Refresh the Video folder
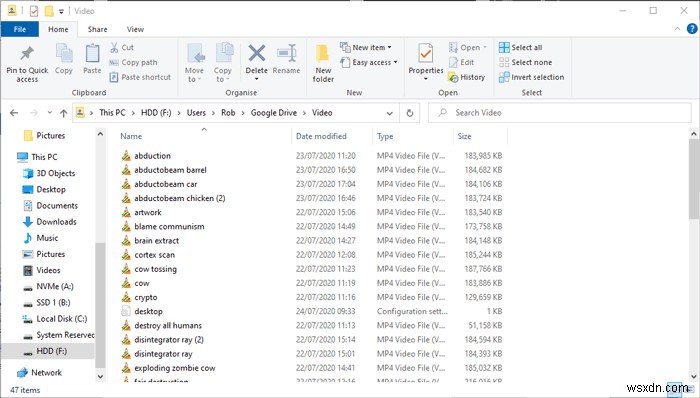Image resolution: width=700 pixels, height=398 pixels. 409,113
